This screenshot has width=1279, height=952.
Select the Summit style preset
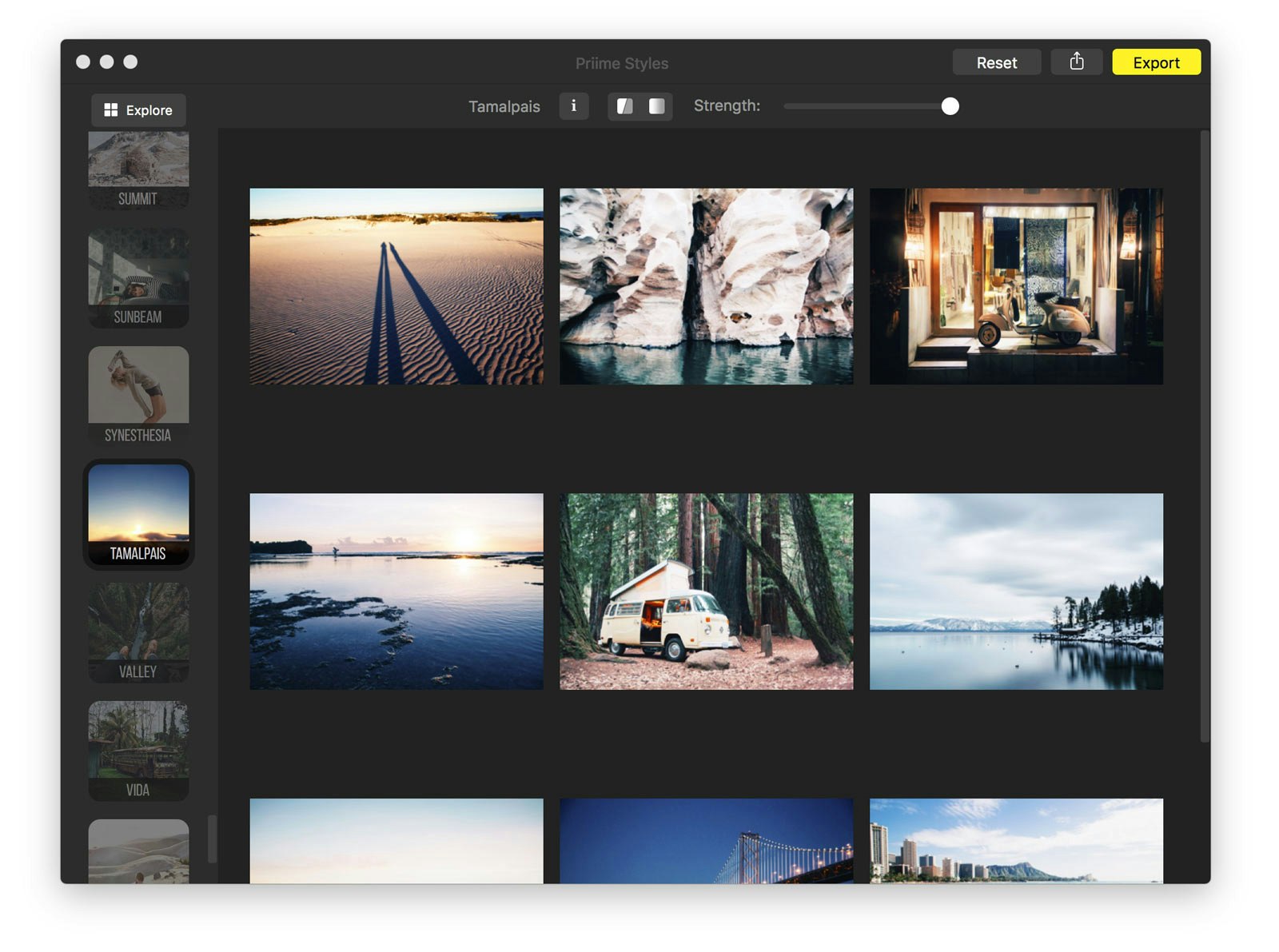pyautogui.click(x=138, y=169)
